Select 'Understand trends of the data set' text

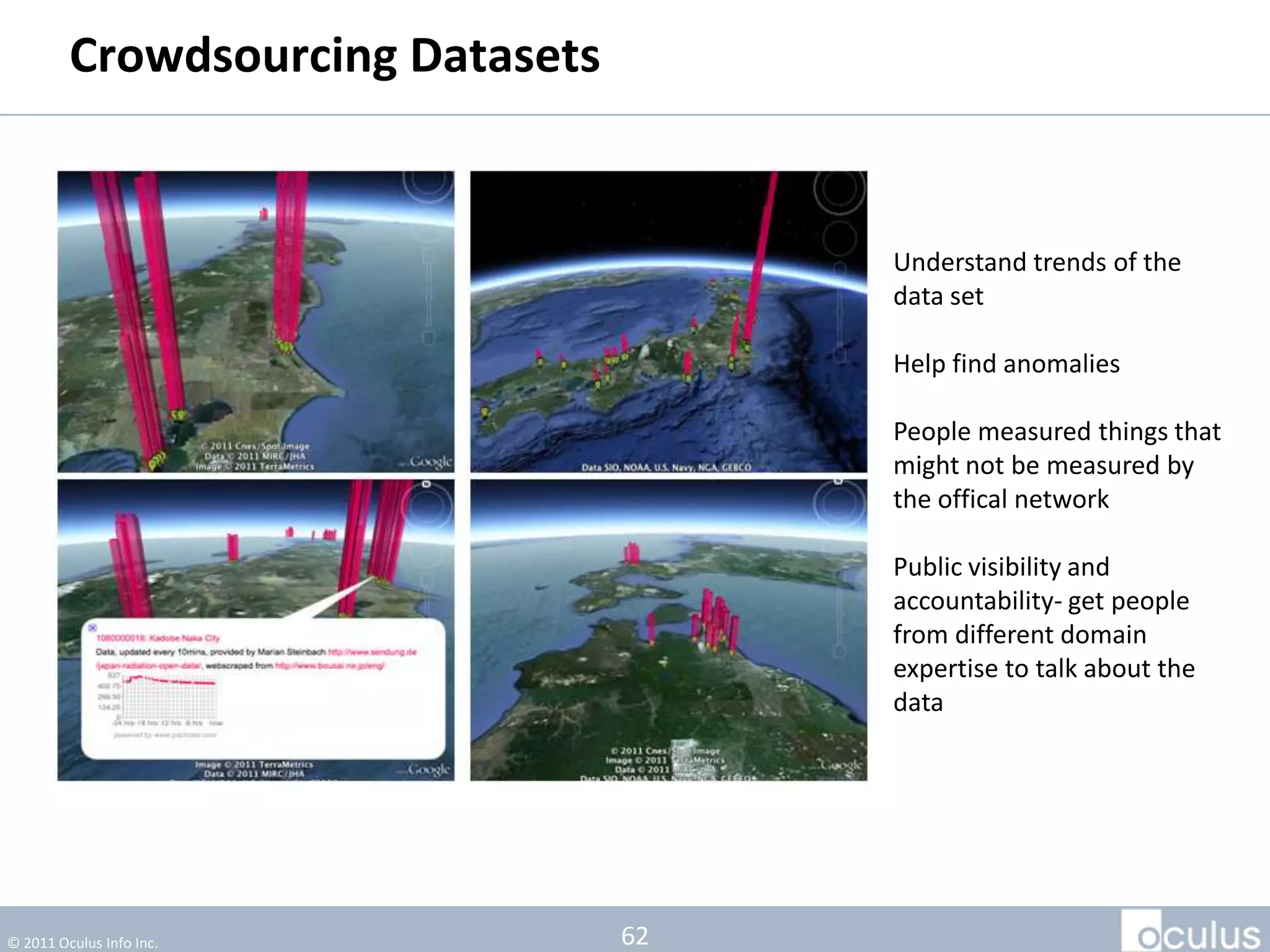(1037, 279)
